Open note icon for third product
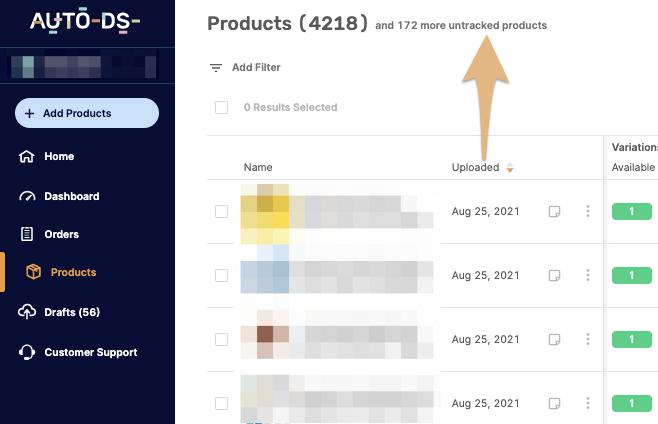Viewport: 658px width, 424px height. (554, 339)
